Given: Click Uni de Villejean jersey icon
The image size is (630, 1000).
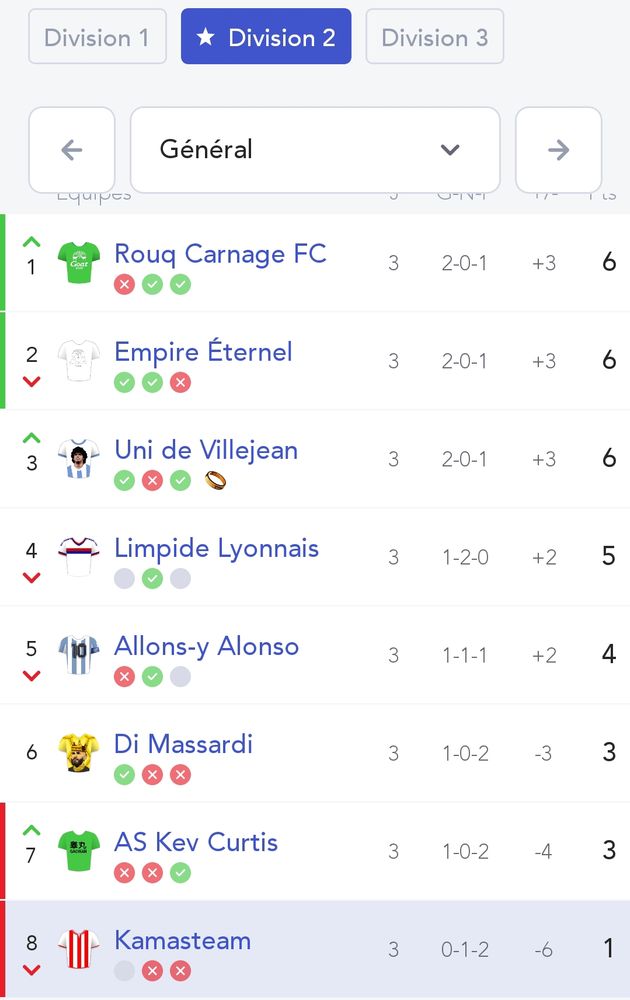Looking at the screenshot, I should (78, 459).
